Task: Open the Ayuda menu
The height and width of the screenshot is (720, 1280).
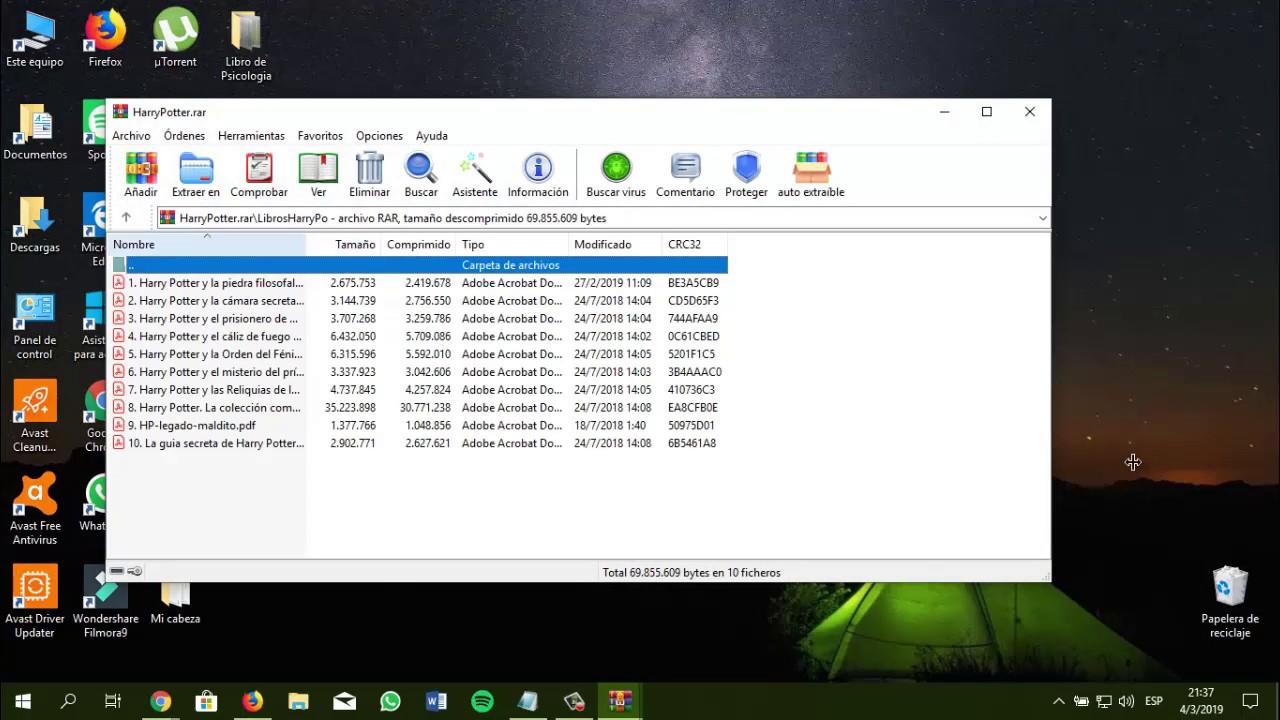Action: (x=432, y=136)
